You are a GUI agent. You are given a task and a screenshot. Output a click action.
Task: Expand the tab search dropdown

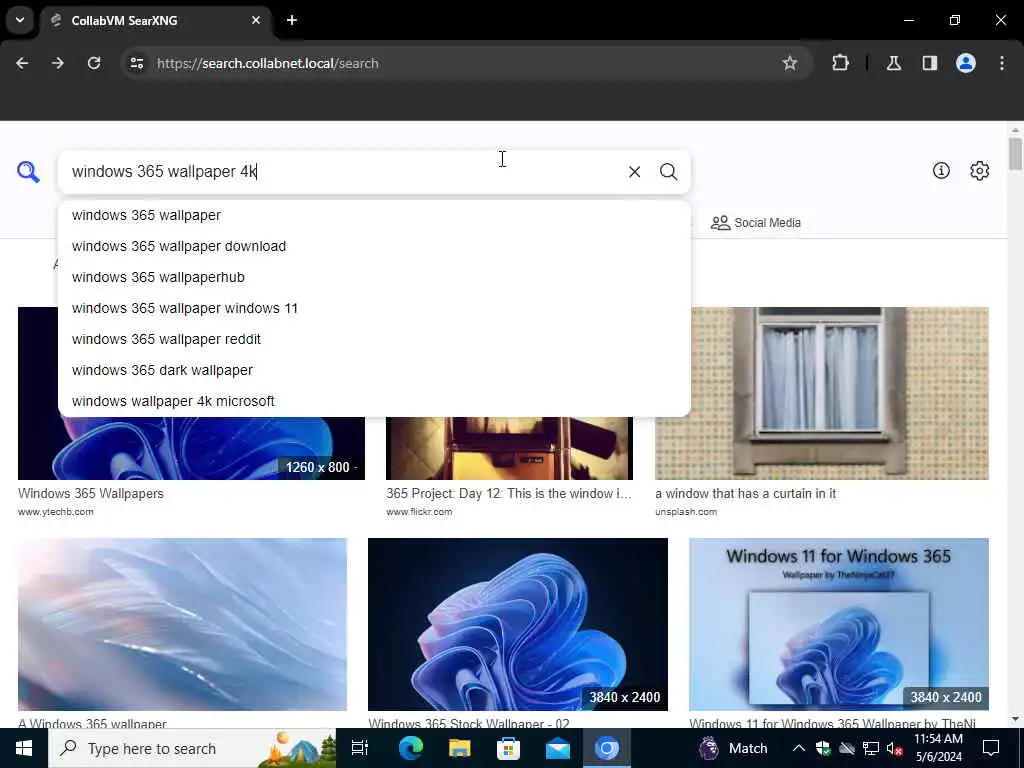[x=20, y=20]
